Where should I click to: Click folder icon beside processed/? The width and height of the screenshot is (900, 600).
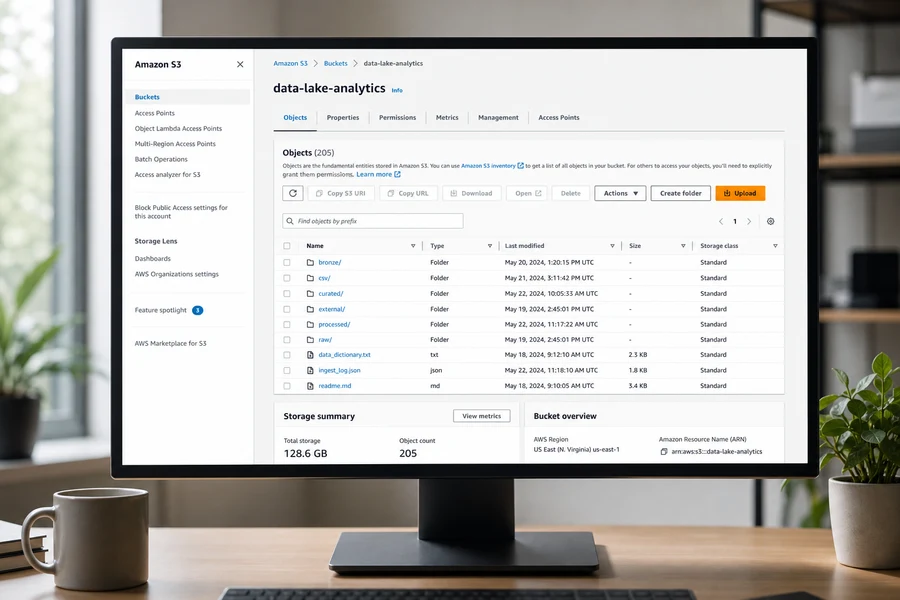(310, 324)
